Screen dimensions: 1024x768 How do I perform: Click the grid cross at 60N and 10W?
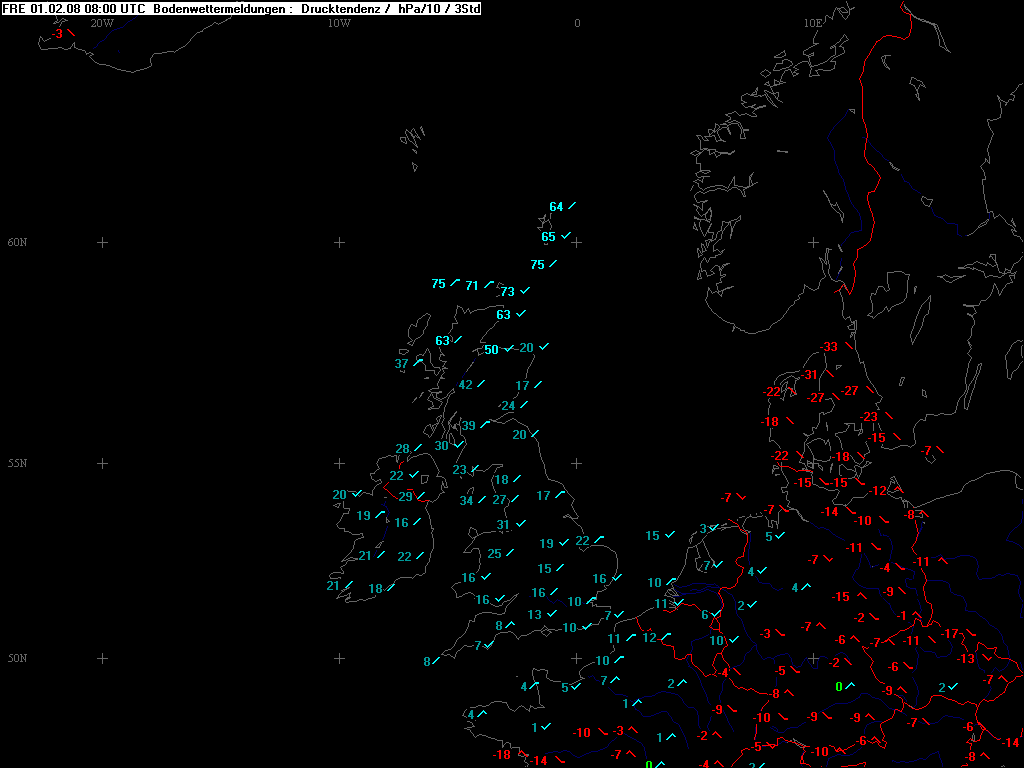point(339,242)
